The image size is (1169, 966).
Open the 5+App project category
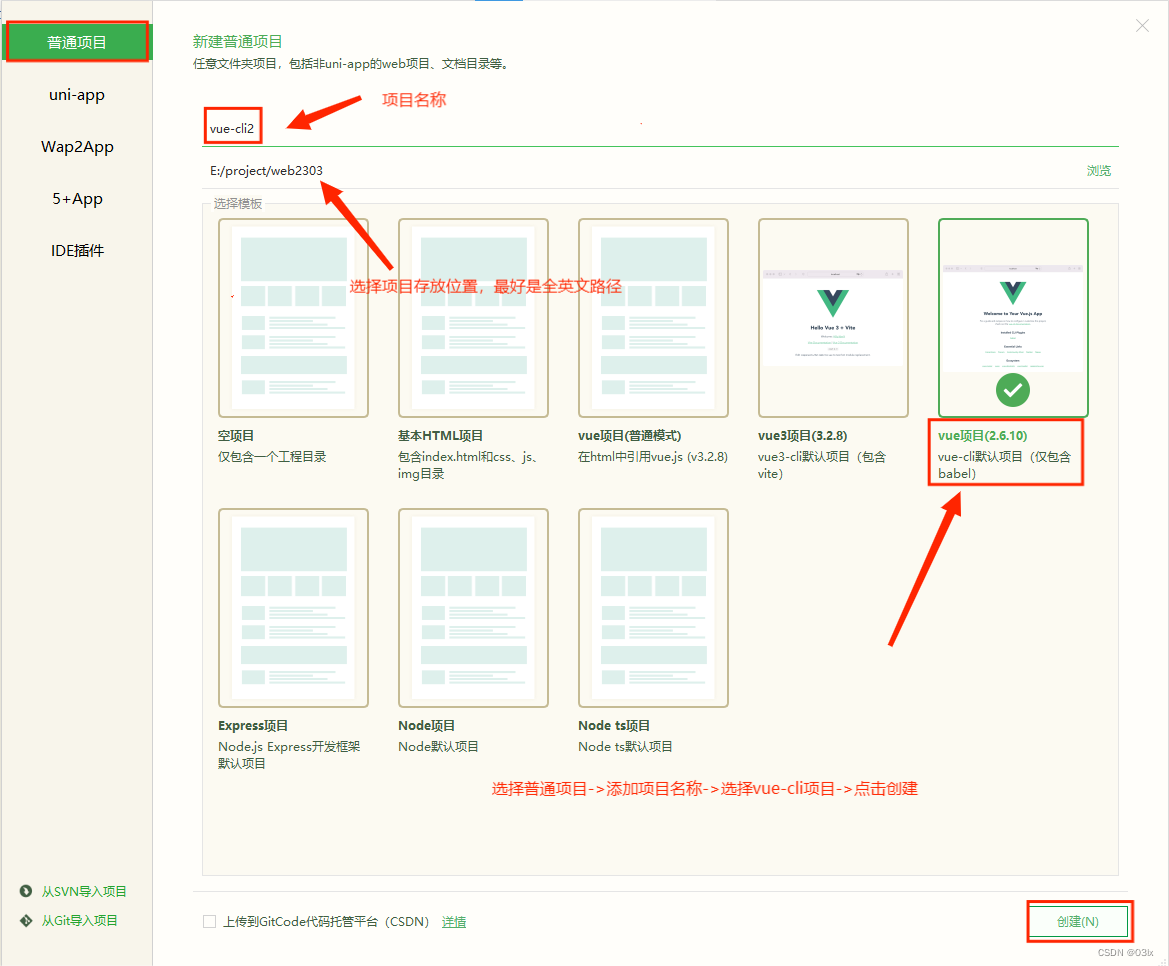tap(77, 198)
